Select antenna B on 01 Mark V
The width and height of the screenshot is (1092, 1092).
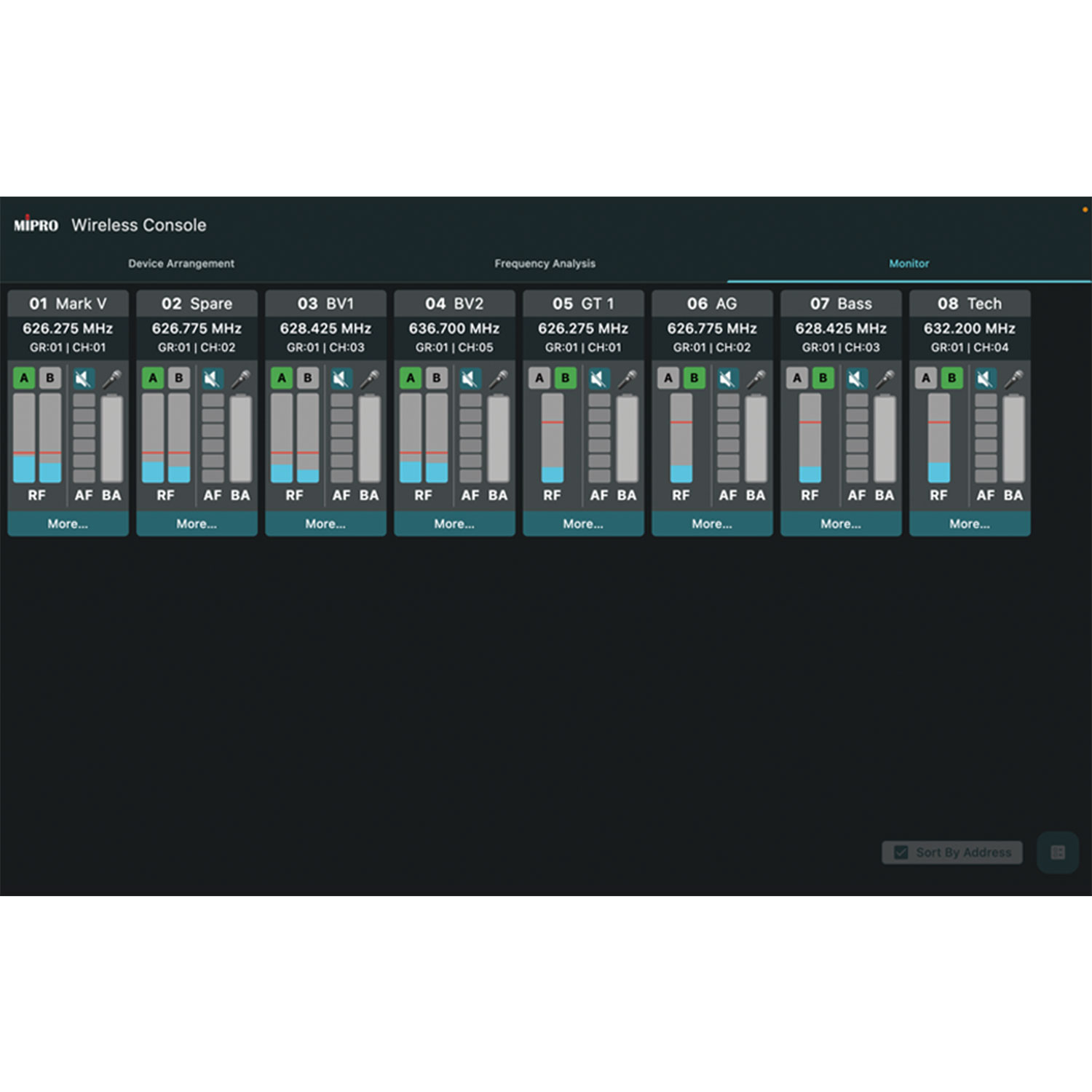[50, 378]
